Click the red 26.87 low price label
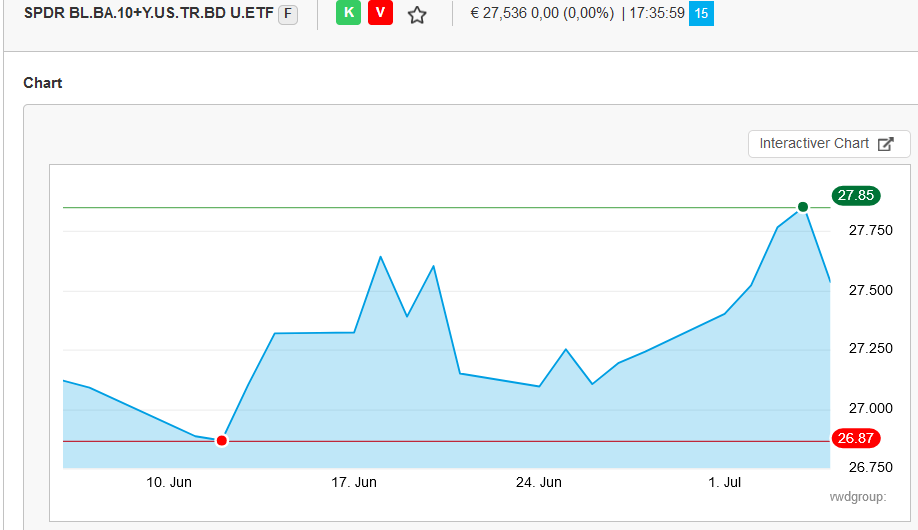The height and width of the screenshot is (530, 918). 855,438
